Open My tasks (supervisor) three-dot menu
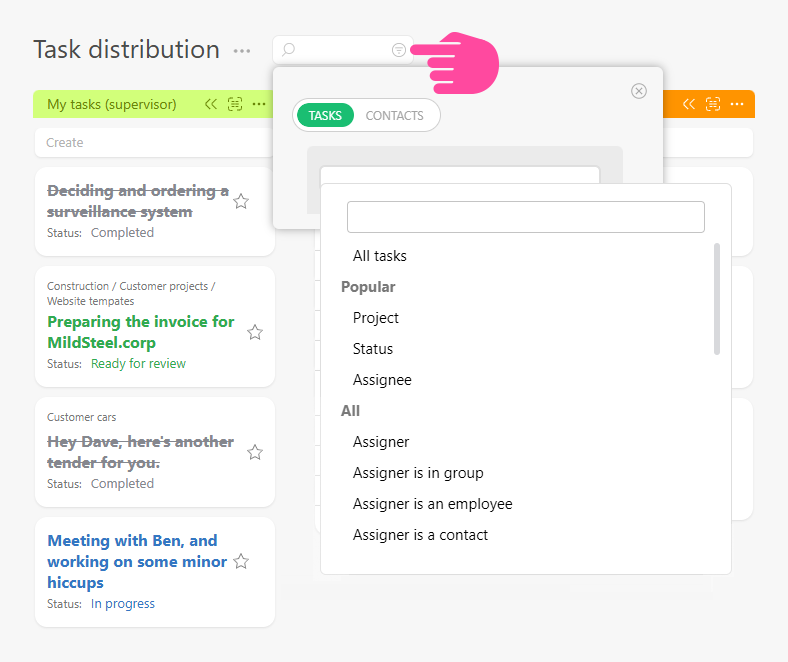 pos(259,104)
